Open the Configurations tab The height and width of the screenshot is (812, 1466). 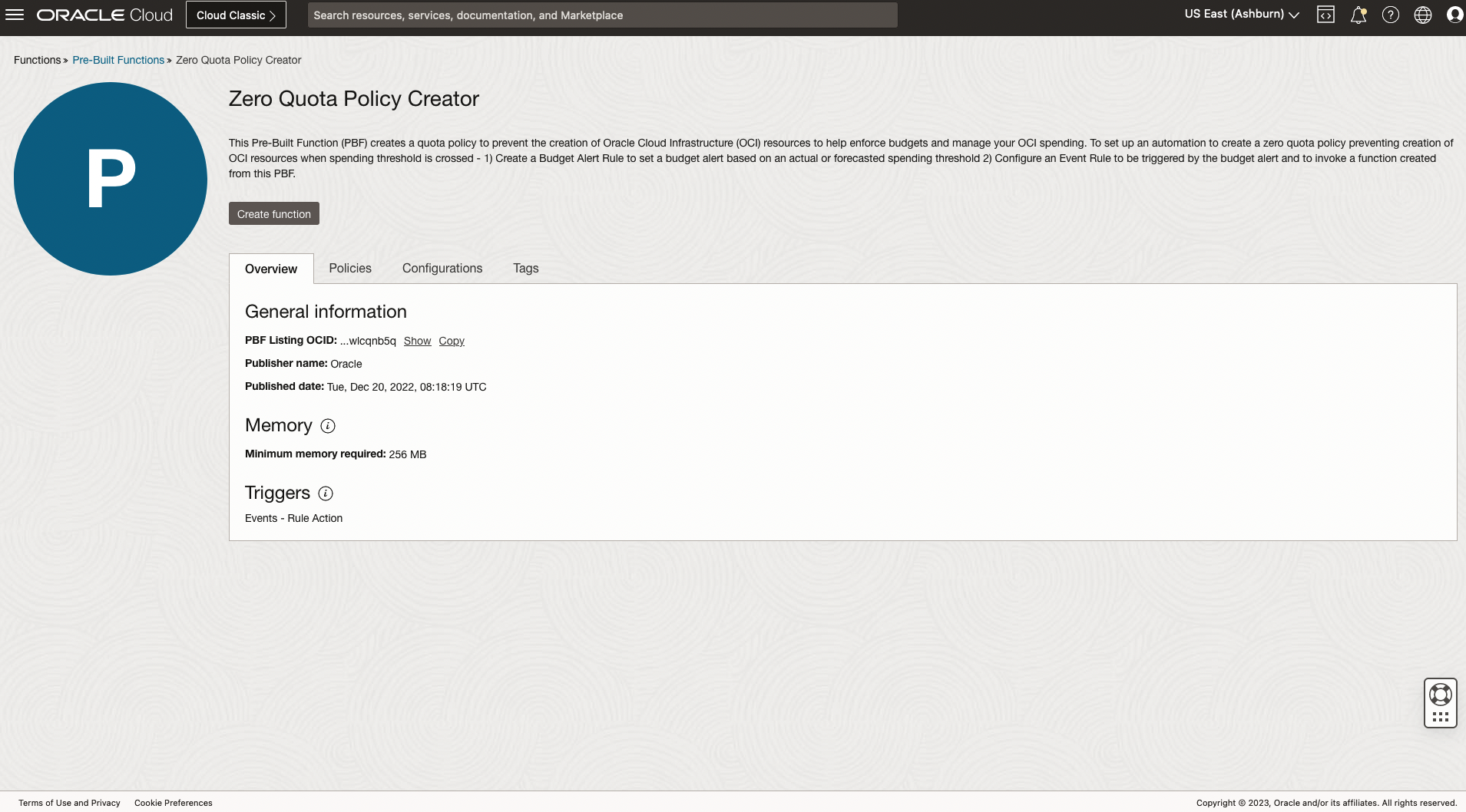pyautogui.click(x=442, y=269)
